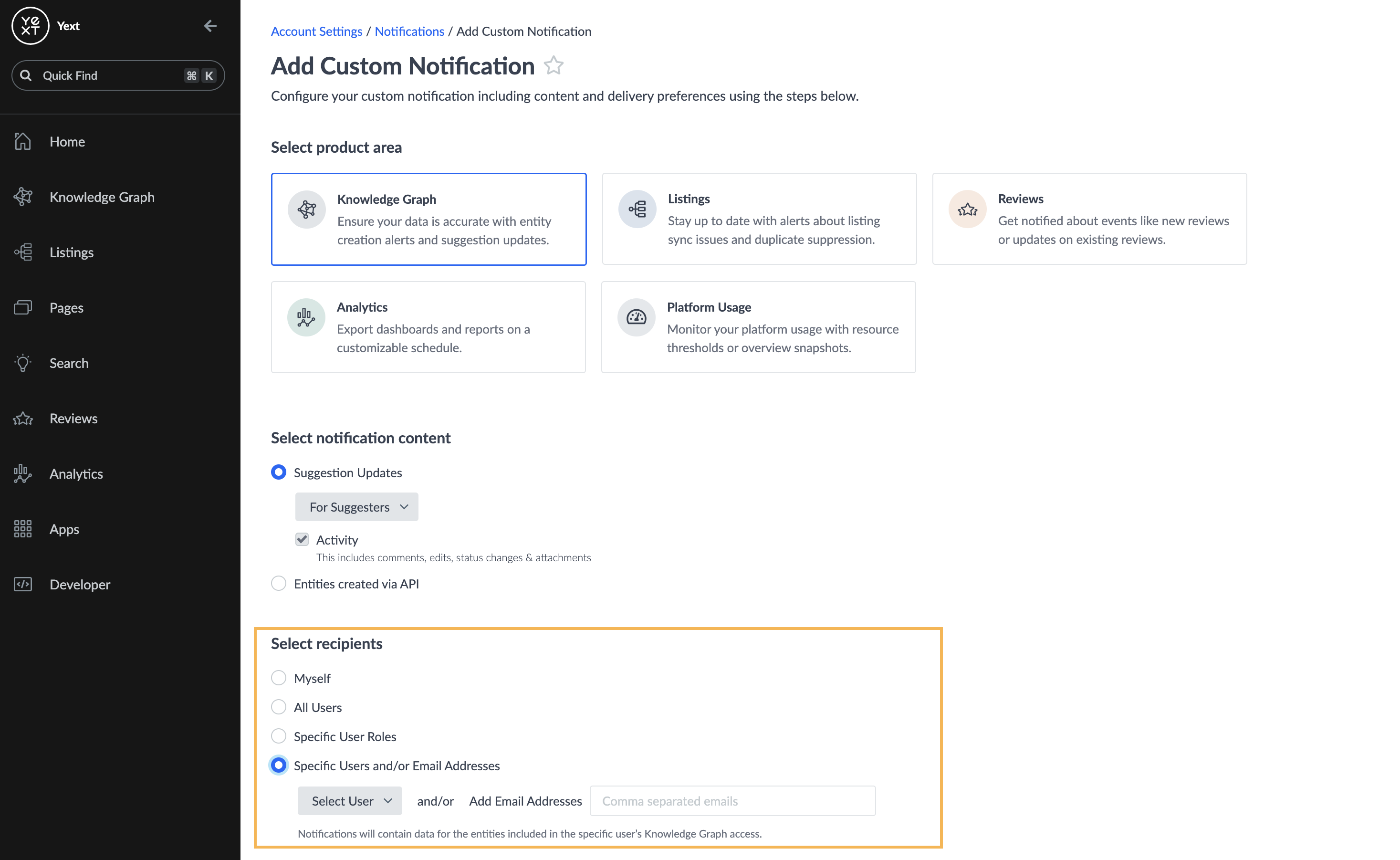Open the Notifications breadcrumb link

coord(409,31)
